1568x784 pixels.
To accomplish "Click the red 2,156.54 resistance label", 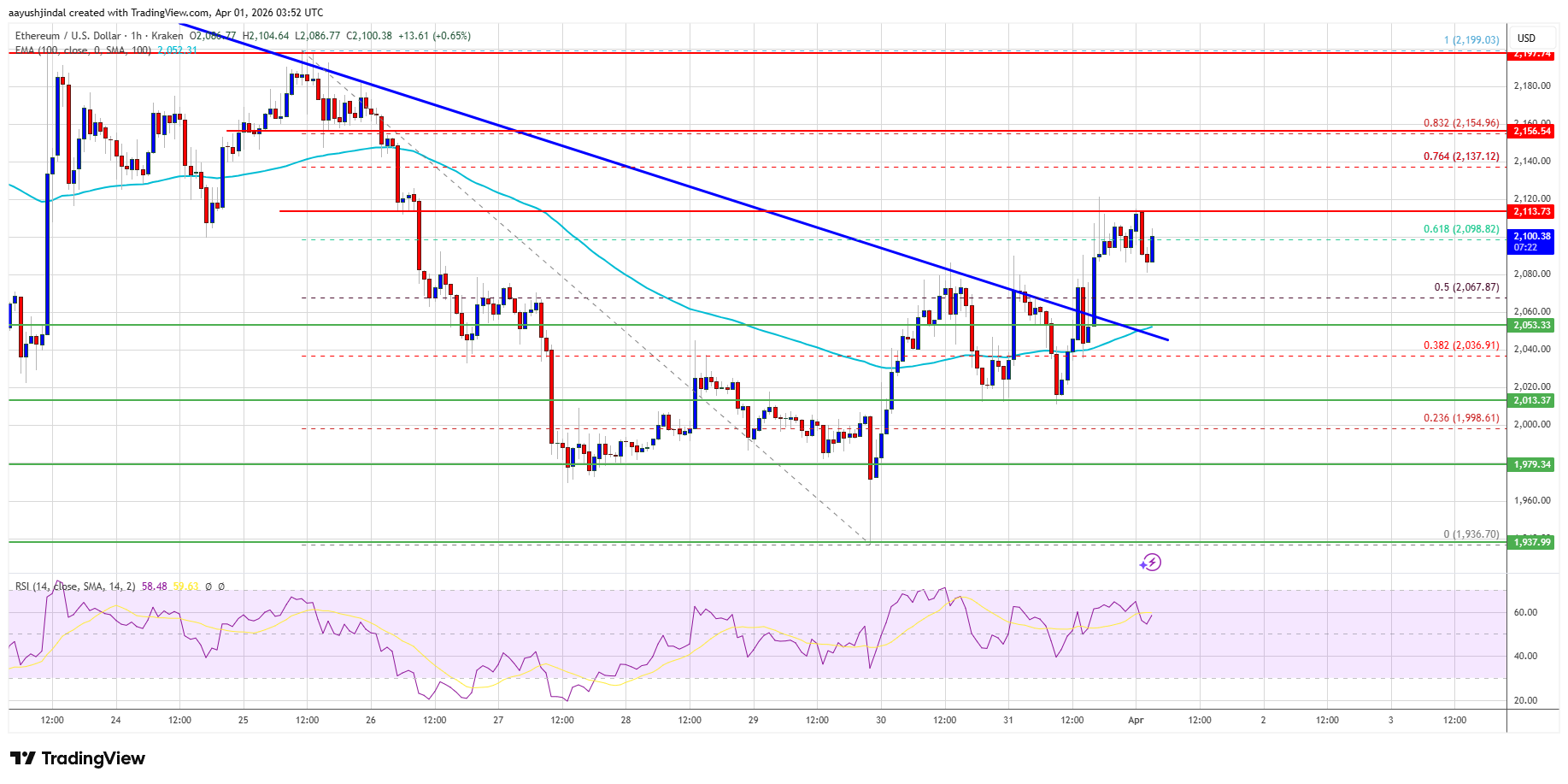I will click(x=1533, y=133).
